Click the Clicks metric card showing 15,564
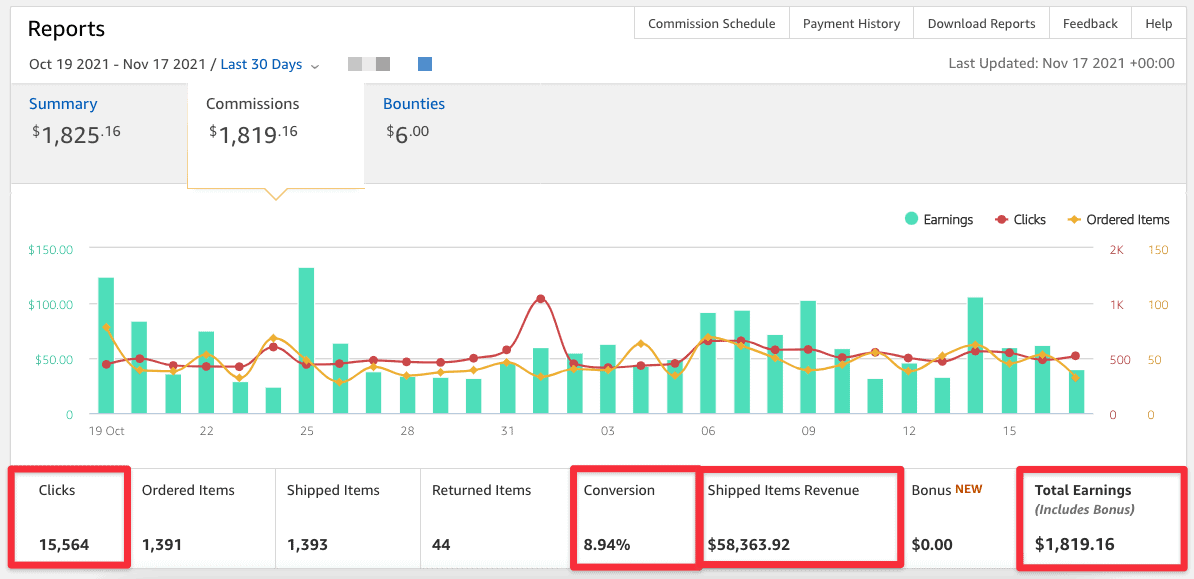 [x=68, y=517]
